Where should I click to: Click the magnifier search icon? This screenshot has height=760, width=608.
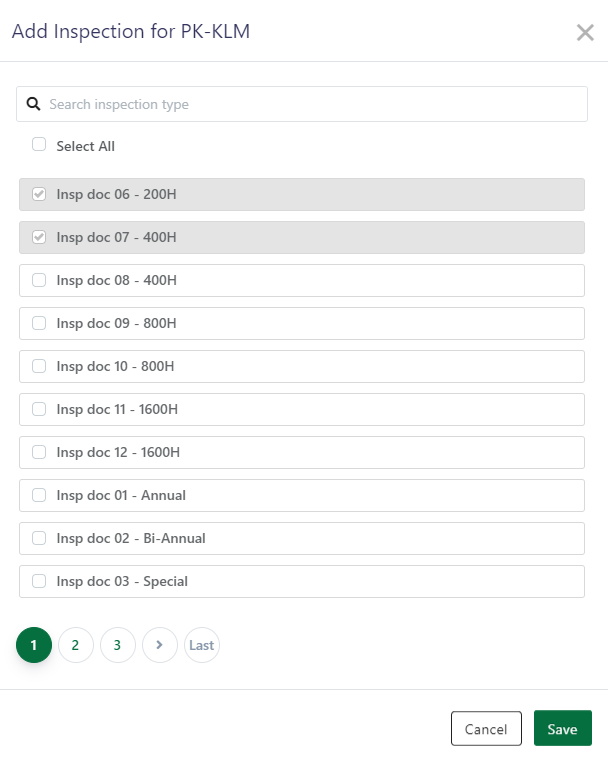coord(33,104)
